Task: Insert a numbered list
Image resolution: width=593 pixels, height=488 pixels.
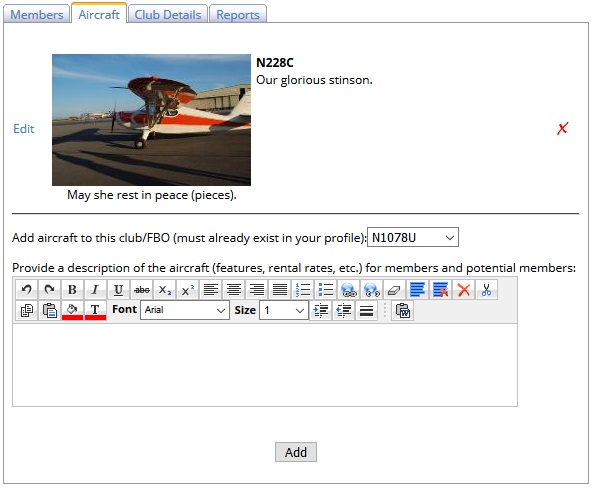Action: (x=303, y=290)
